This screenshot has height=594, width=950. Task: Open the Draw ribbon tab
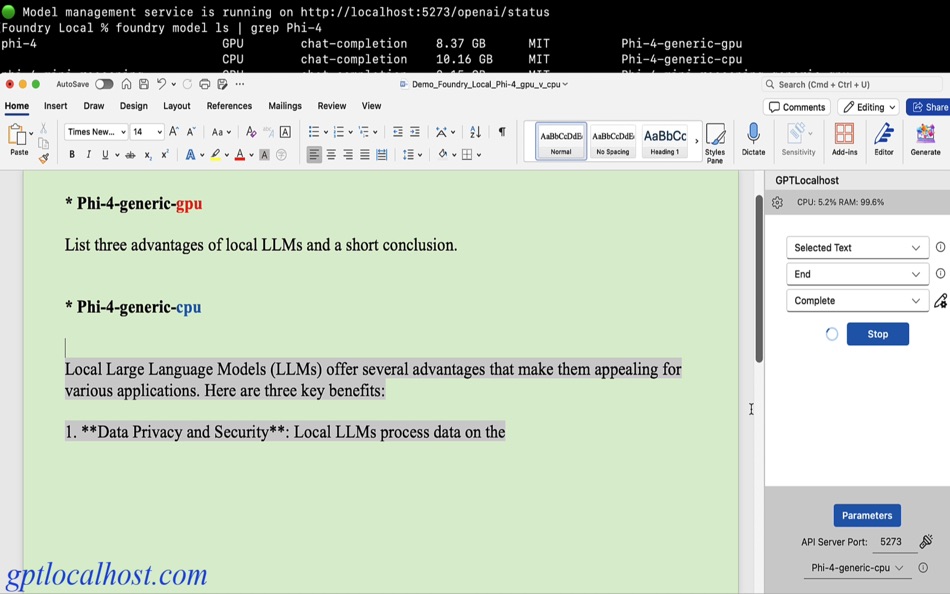coord(94,106)
